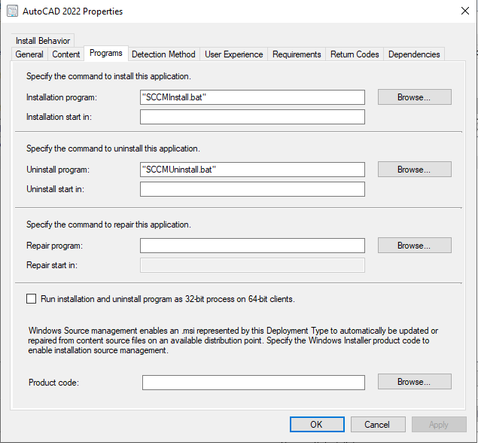Click the Repair program field
This screenshot has height=443, width=478.
(x=252, y=246)
